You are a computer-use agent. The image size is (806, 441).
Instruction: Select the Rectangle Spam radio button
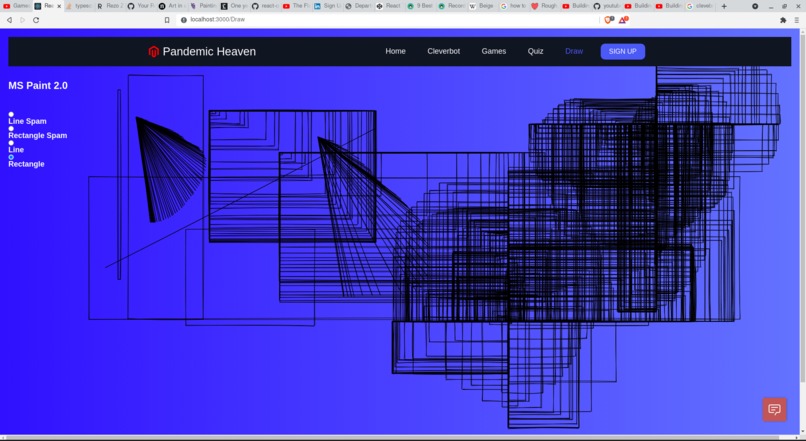(x=11, y=128)
